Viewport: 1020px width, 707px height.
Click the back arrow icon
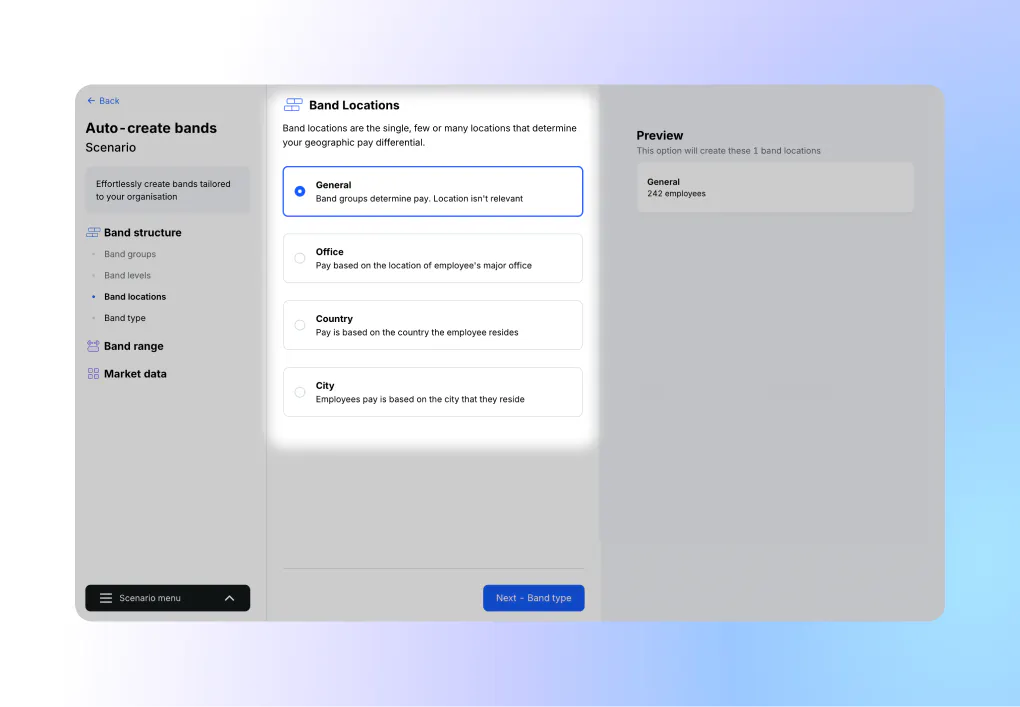click(89, 100)
